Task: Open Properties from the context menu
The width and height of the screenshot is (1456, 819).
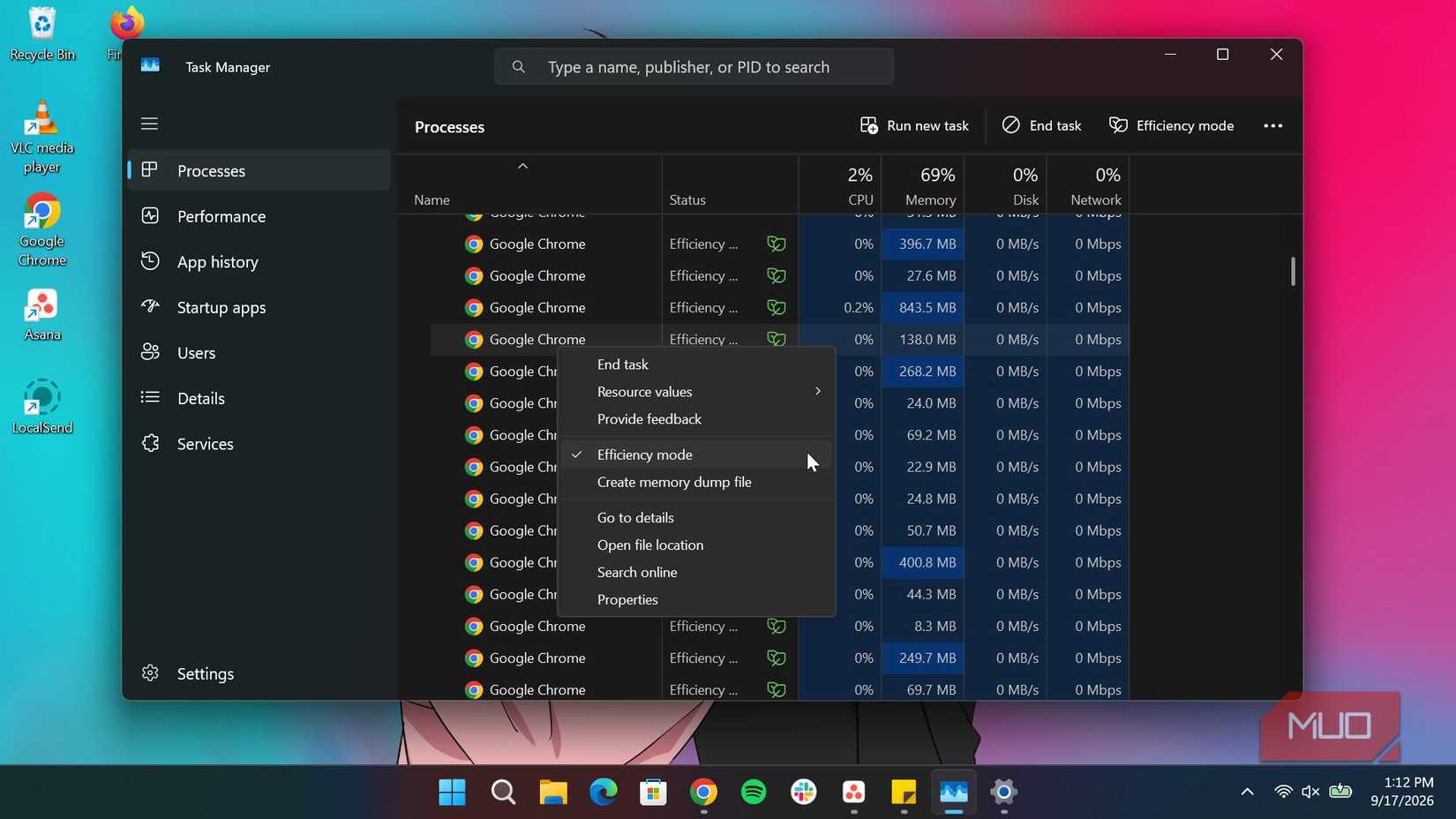Action: pos(696,599)
